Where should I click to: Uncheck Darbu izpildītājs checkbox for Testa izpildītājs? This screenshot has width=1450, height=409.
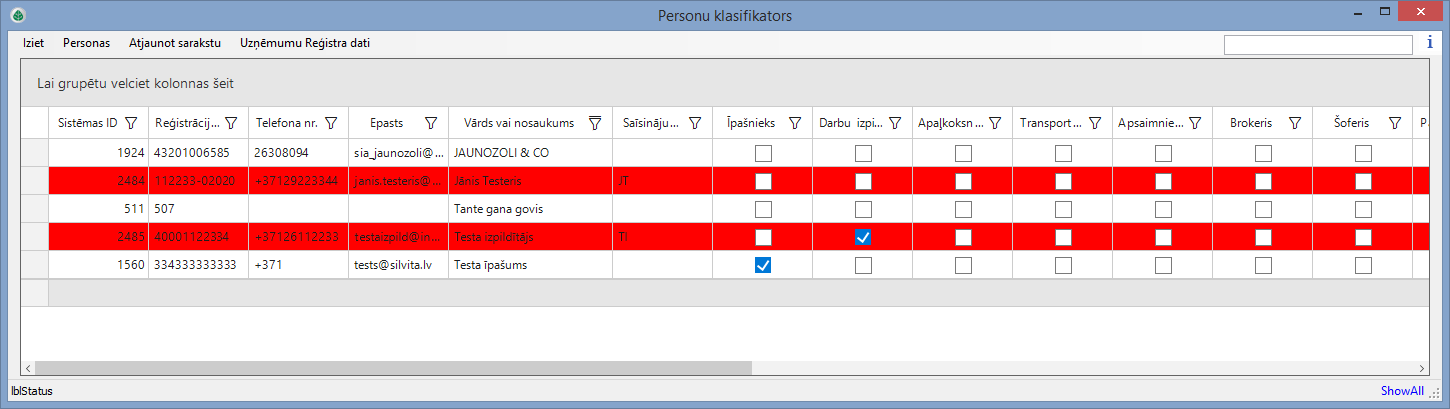(x=863, y=237)
